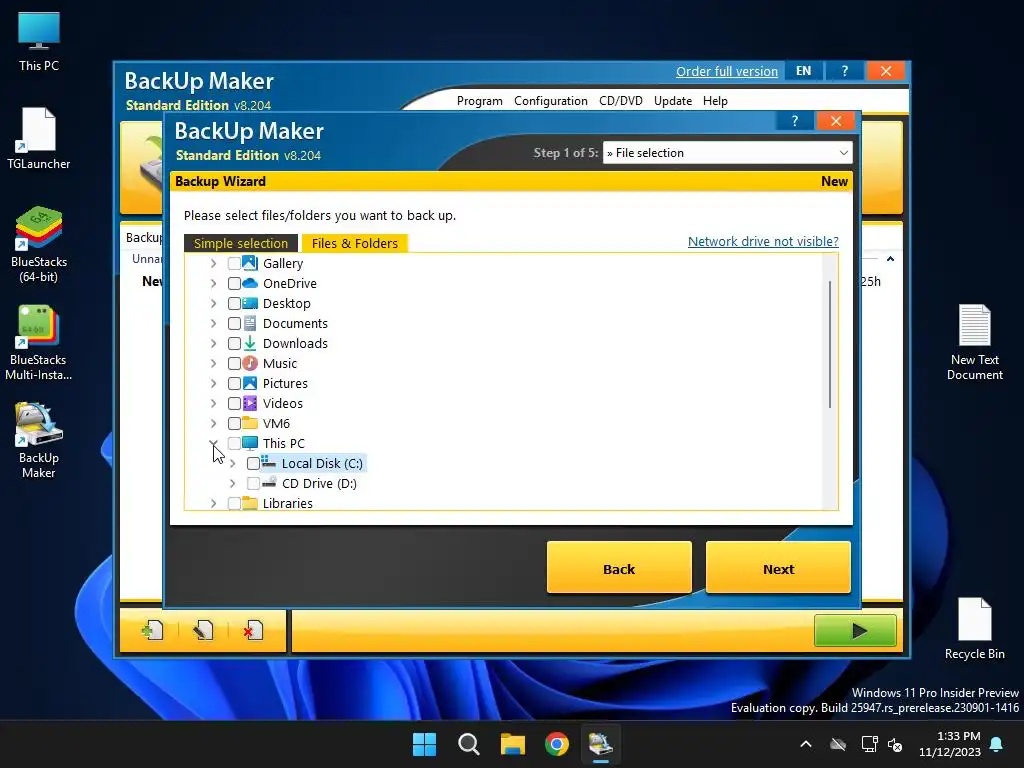Open the Recycle Bin desktop icon
The width and height of the screenshot is (1024, 768).
click(x=974, y=629)
